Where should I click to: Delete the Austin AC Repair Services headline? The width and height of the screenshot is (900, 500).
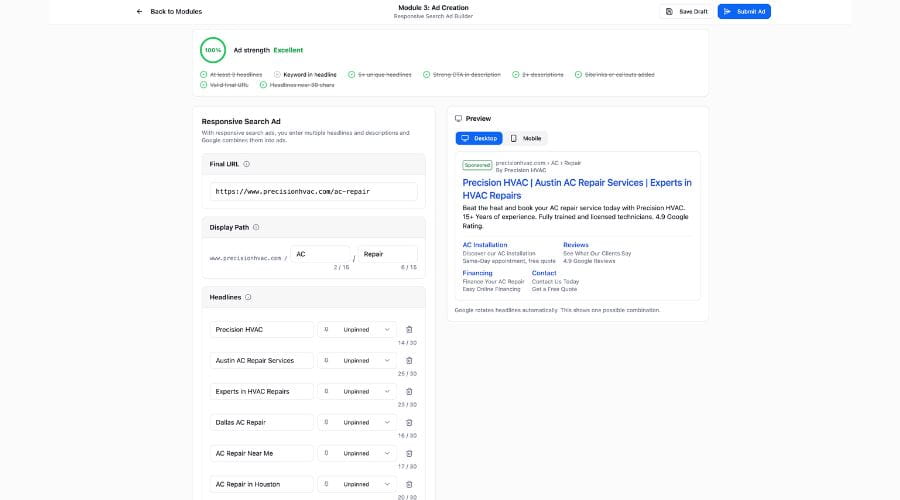click(409, 360)
